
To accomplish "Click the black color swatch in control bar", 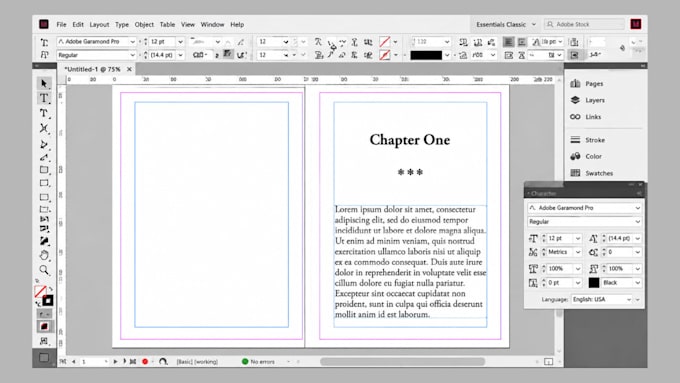I will point(426,55).
